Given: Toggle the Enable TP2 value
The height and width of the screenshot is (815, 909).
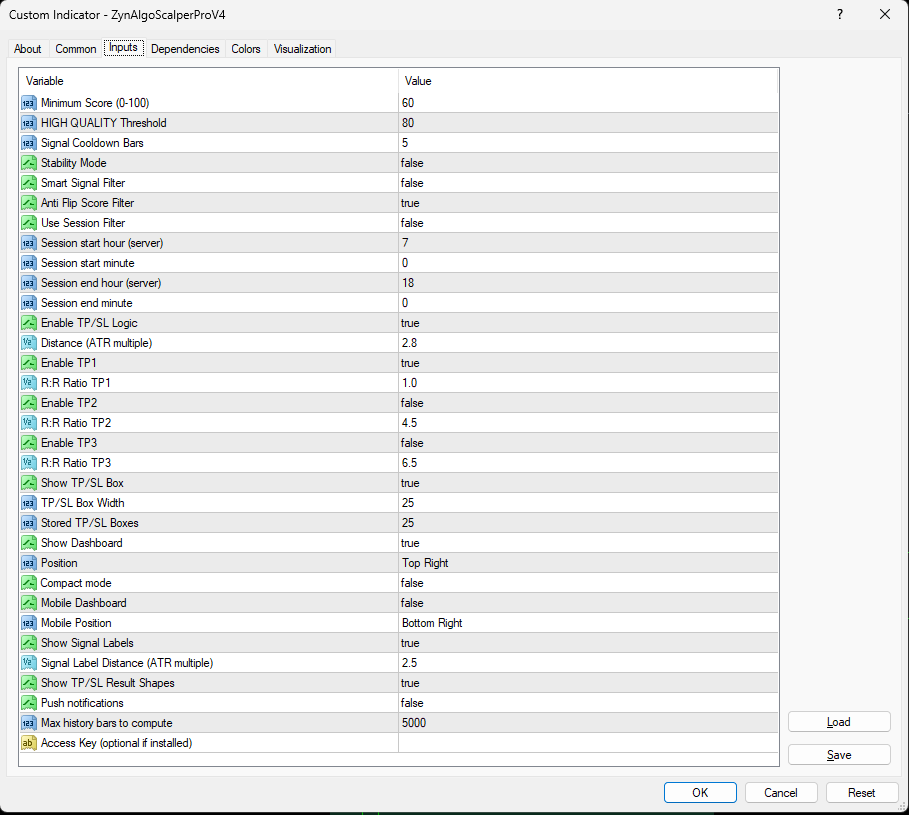Looking at the screenshot, I should coord(588,403).
